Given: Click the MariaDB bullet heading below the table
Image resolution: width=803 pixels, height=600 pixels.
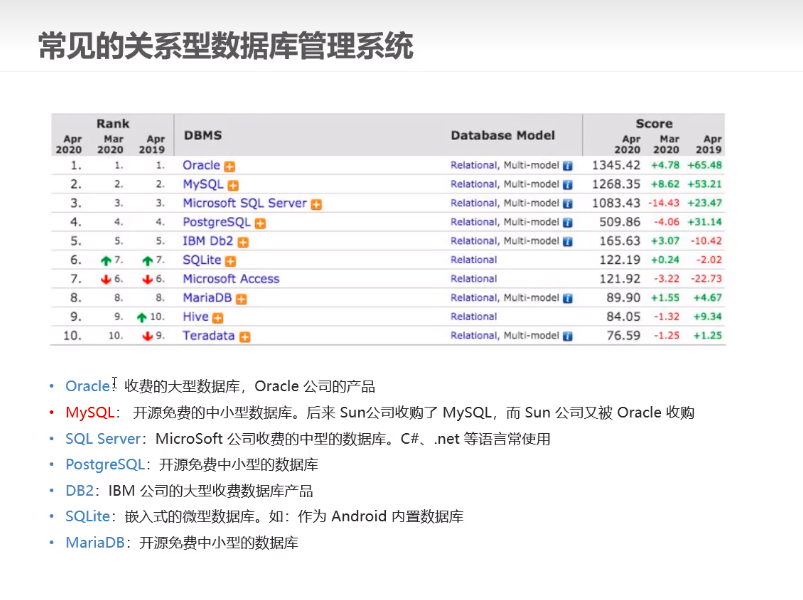Looking at the screenshot, I should tap(95, 543).
